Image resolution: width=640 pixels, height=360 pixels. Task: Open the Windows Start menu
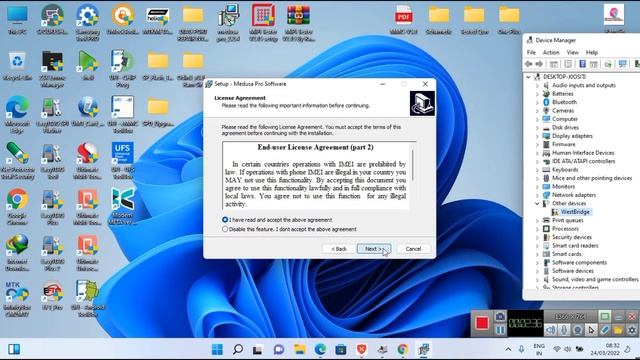217,349
